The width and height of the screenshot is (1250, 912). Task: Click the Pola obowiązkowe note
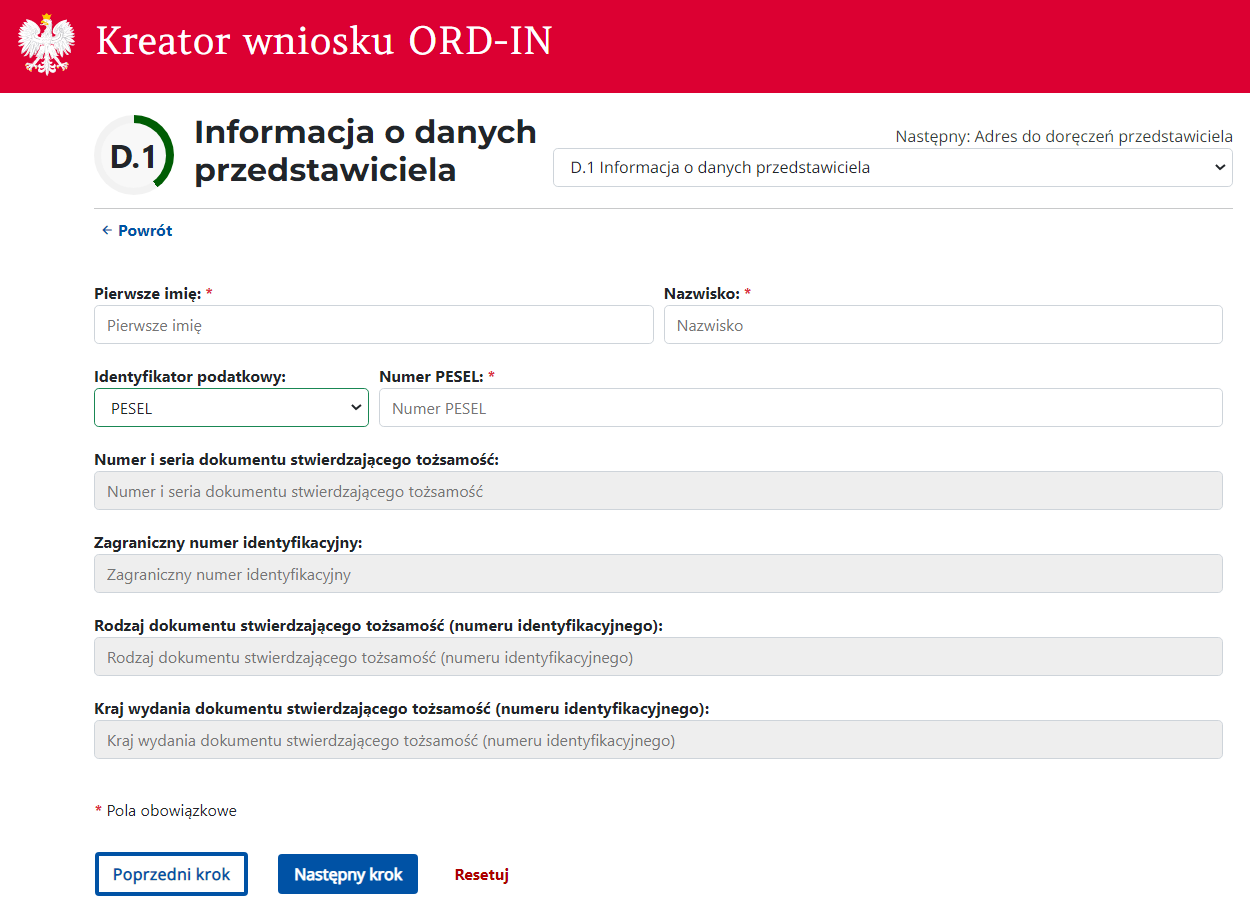point(171,811)
